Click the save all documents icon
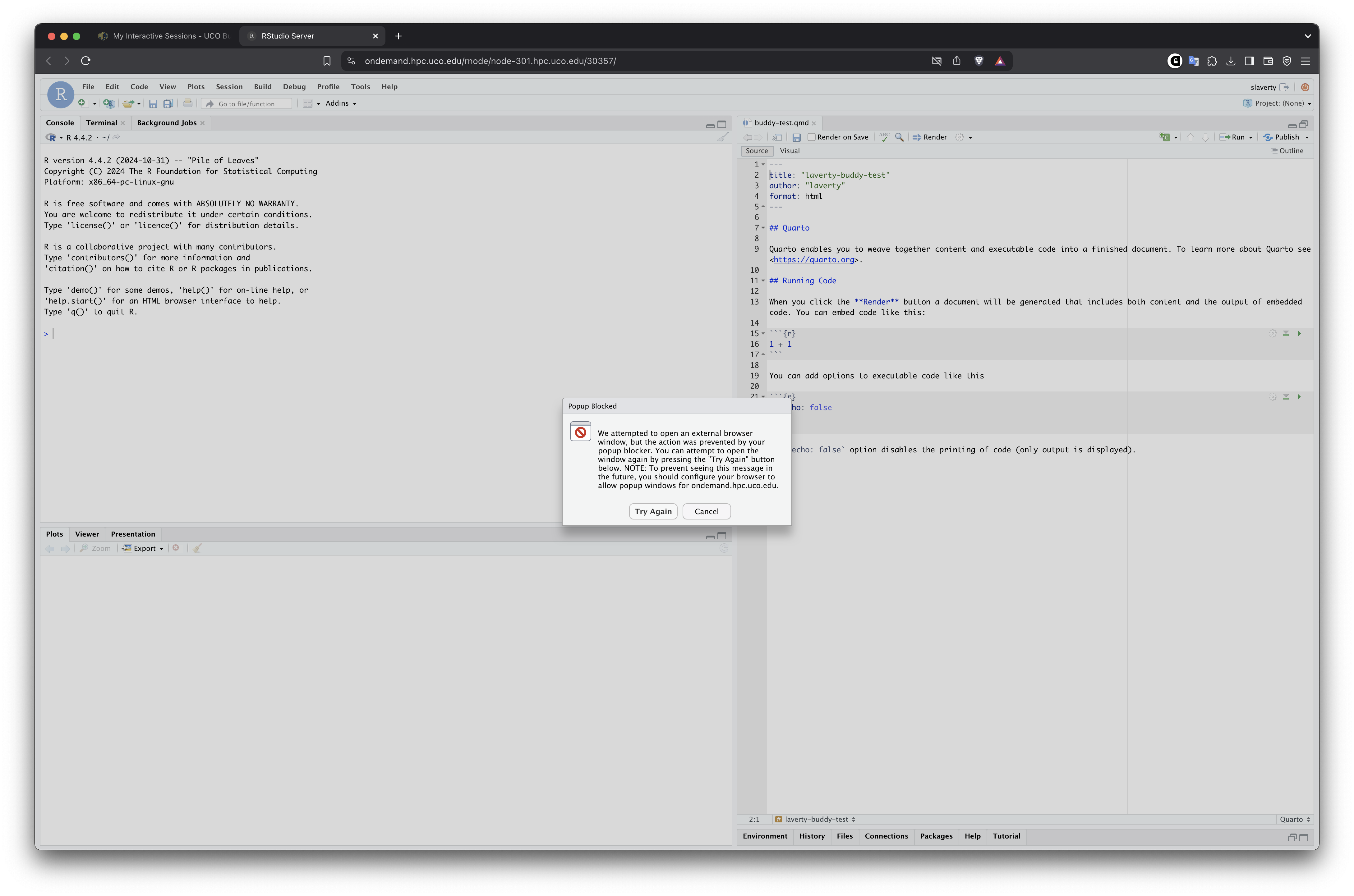1354x896 pixels. (x=168, y=103)
